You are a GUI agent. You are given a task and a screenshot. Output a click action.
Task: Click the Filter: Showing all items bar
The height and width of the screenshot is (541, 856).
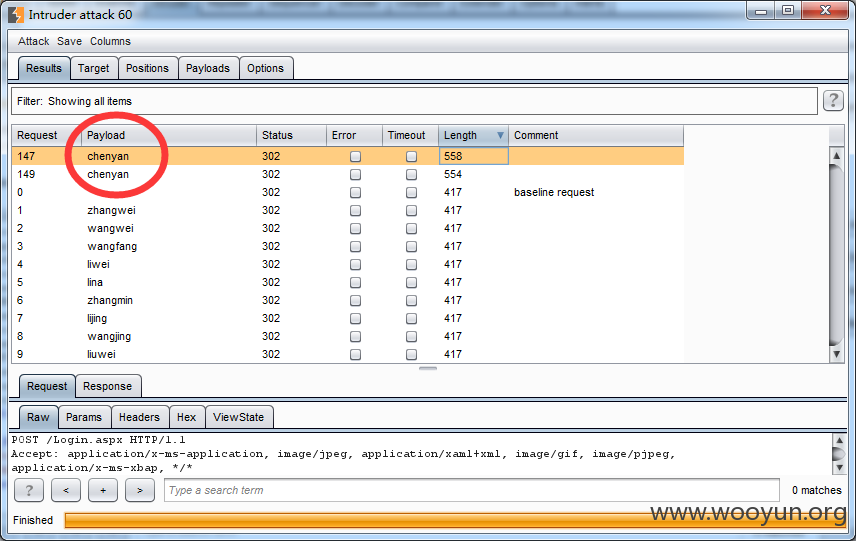[x=414, y=101]
